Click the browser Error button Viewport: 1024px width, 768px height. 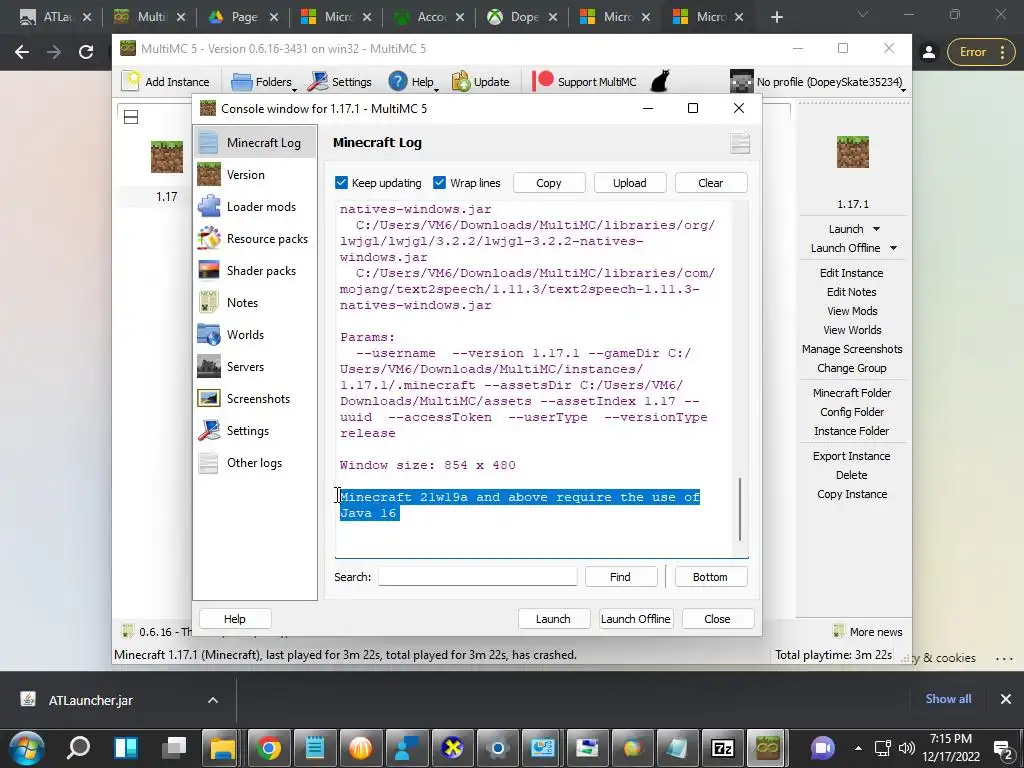982,52
